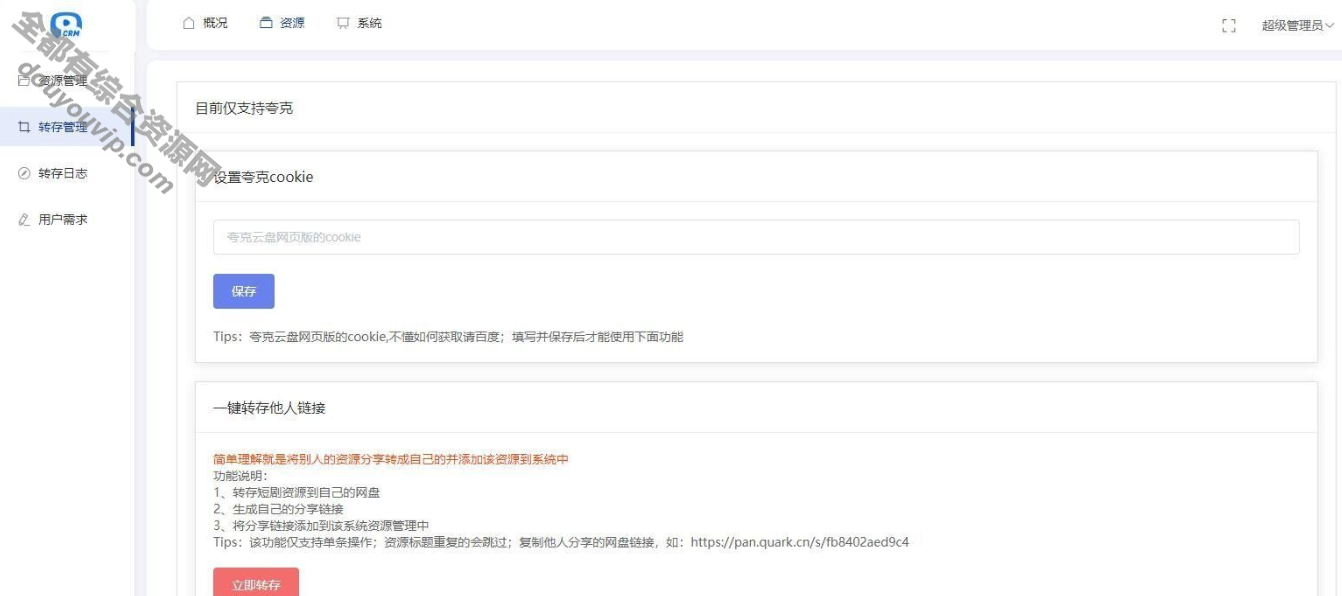Click the monitor icon beside 系统

[x=343, y=23]
